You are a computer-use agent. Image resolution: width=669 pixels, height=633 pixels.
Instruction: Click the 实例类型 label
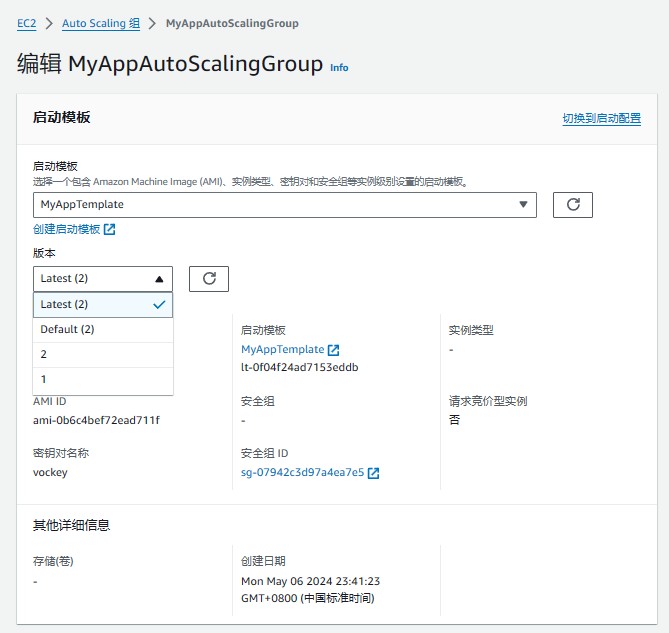471,330
